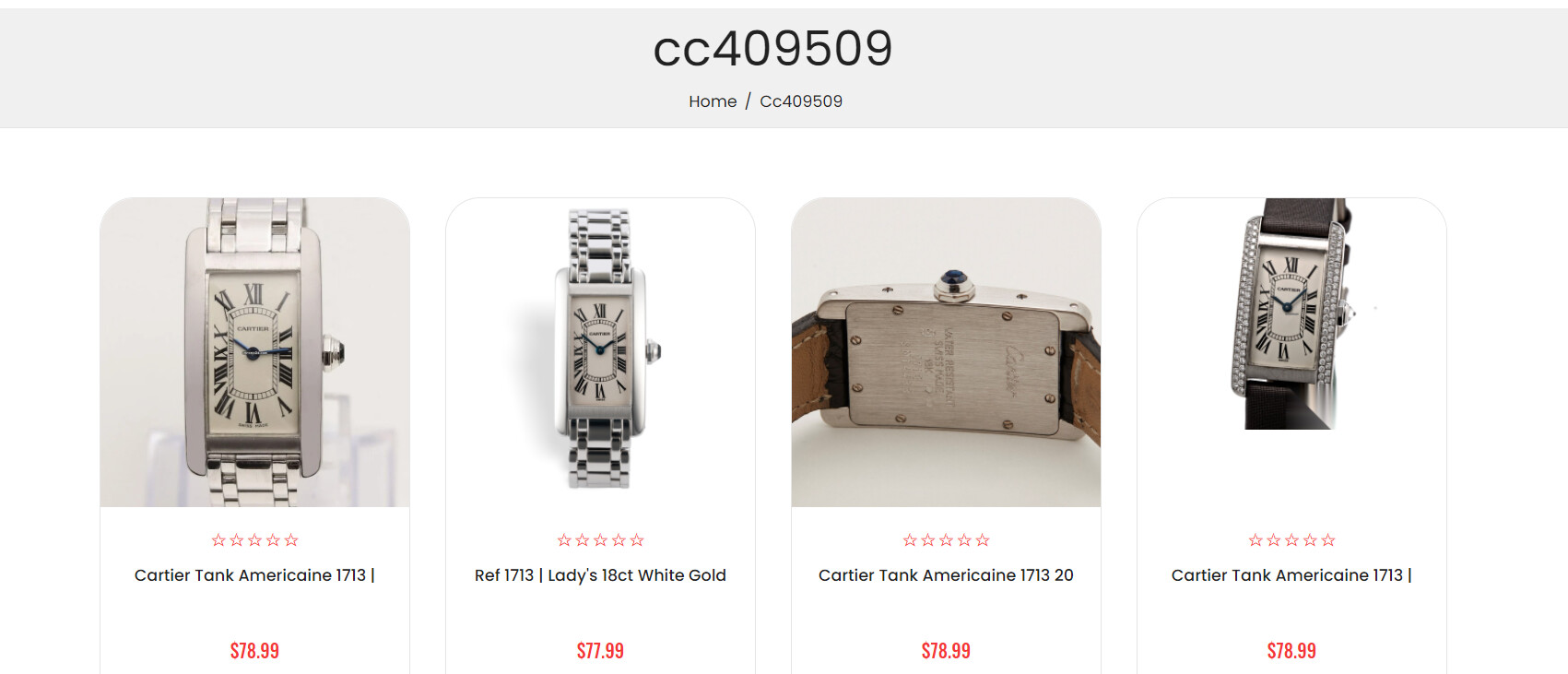Open first Cartier Tank Americaine watch image
The image size is (1568, 674).
(254, 352)
